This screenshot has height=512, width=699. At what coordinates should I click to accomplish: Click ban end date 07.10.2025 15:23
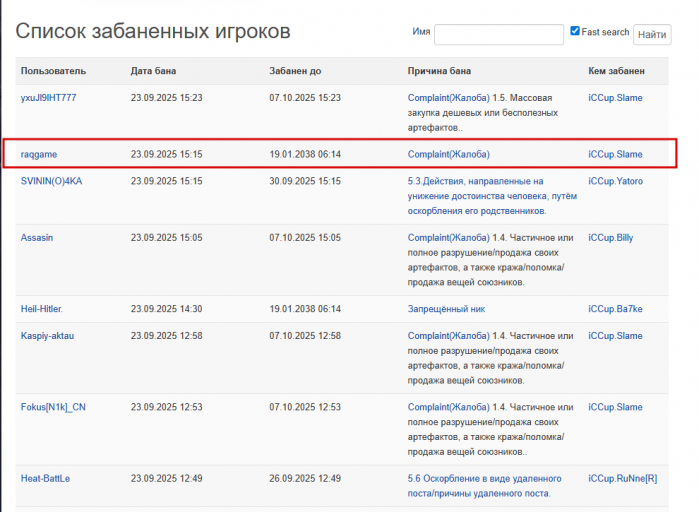[305, 98]
